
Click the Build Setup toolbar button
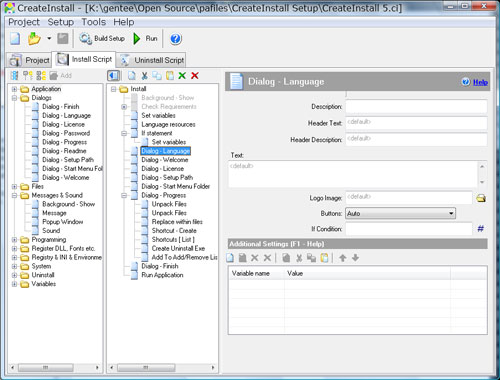(102, 39)
